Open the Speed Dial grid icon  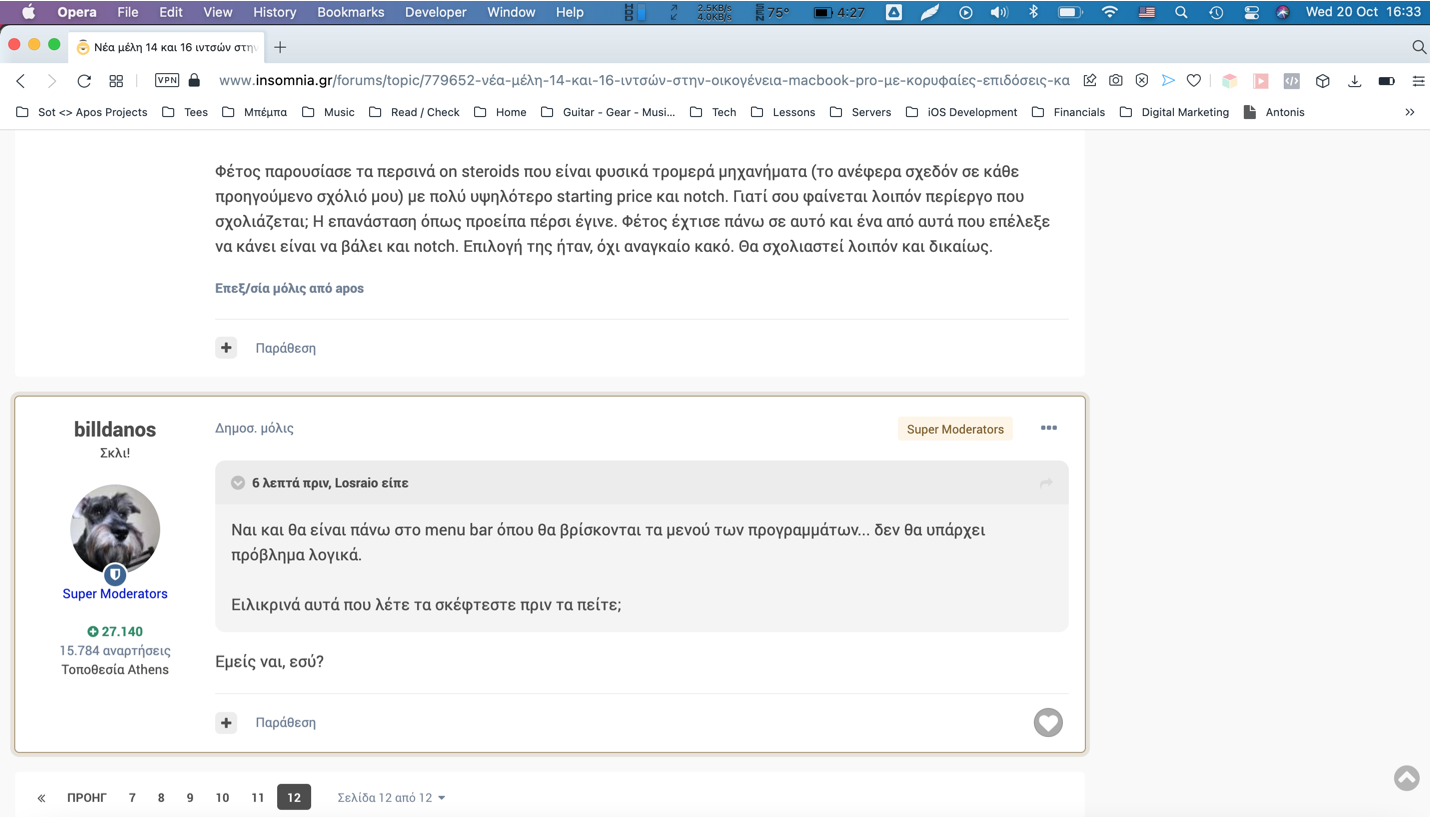click(x=116, y=81)
